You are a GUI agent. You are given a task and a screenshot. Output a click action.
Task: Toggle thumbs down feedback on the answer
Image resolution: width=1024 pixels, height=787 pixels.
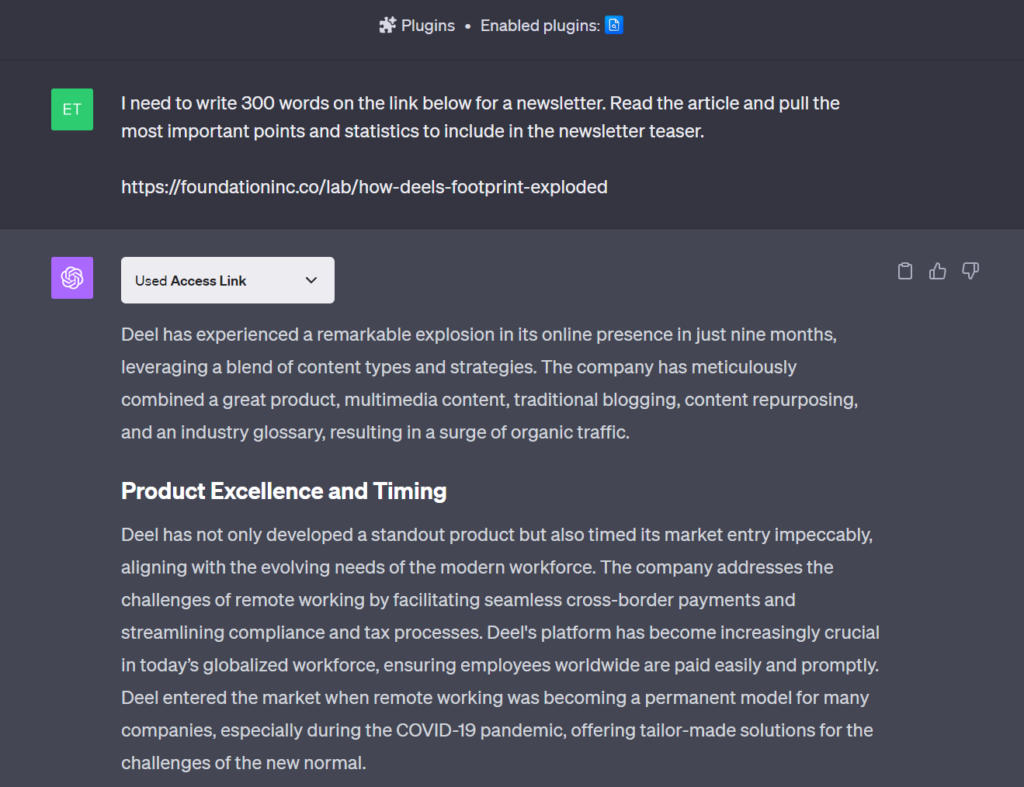[x=970, y=271]
